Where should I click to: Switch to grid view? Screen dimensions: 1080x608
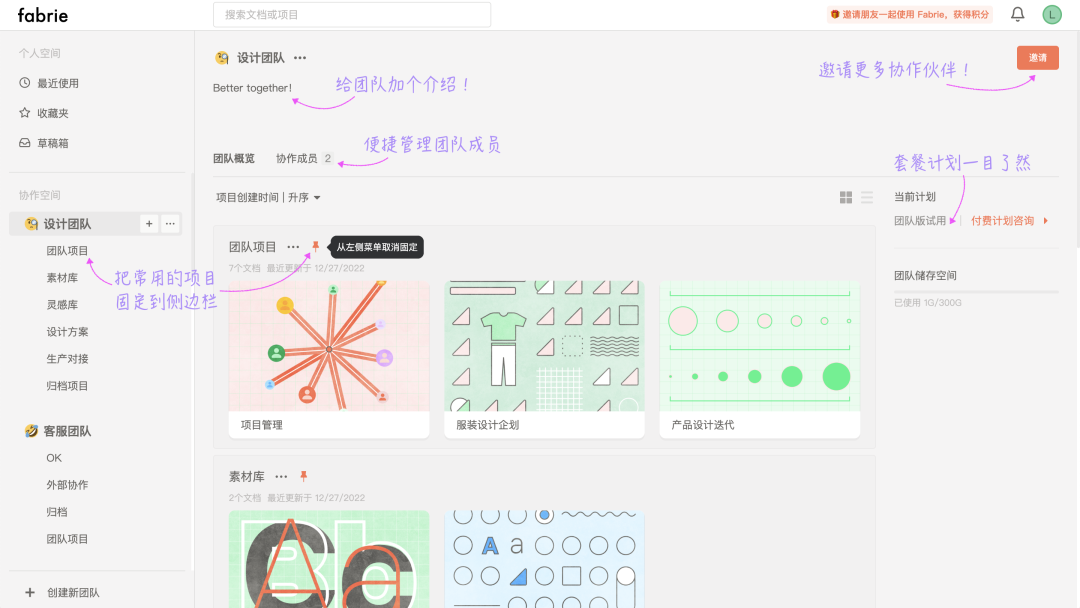(846, 198)
